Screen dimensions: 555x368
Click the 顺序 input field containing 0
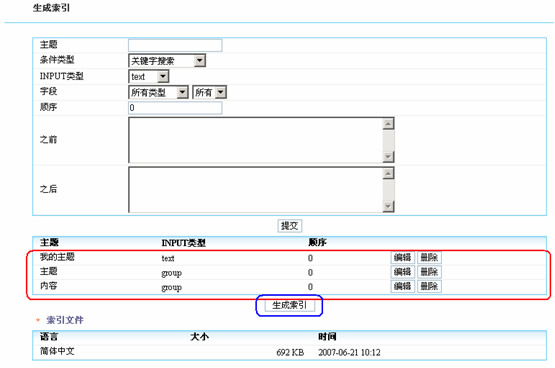[x=175, y=108]
